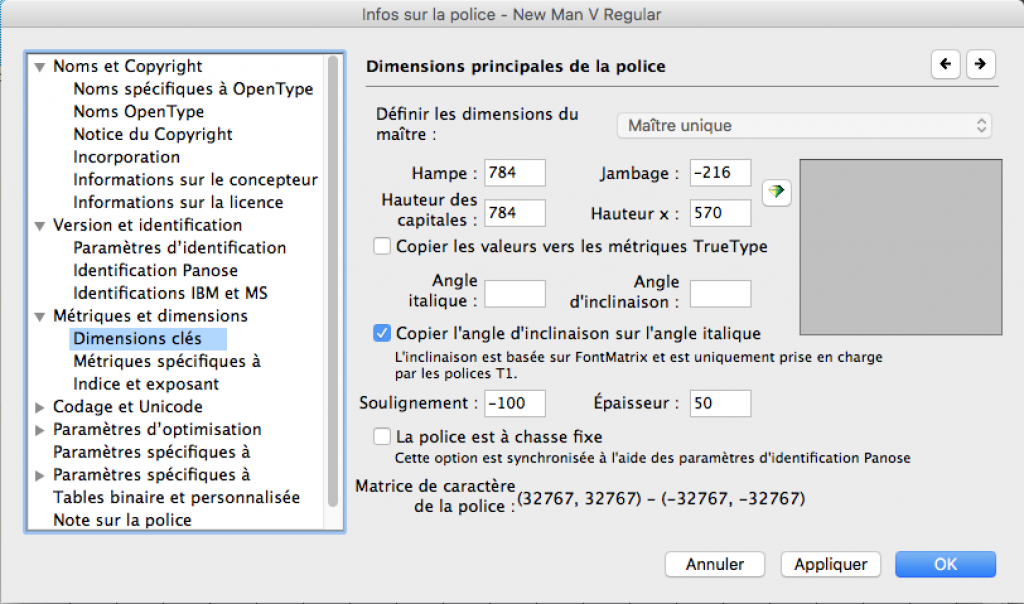
Task: Select Indice et exposant item
Action: click(x=146, y=384)
